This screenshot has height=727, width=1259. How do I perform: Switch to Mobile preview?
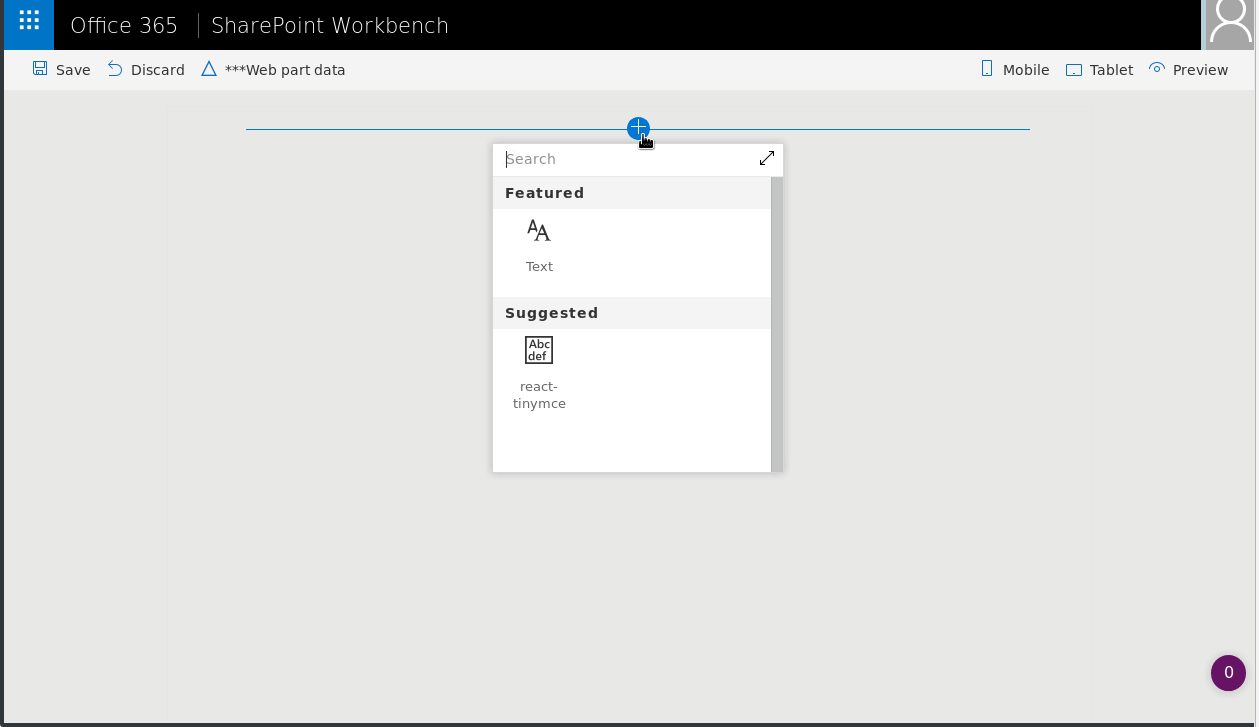pos(1015,70)
